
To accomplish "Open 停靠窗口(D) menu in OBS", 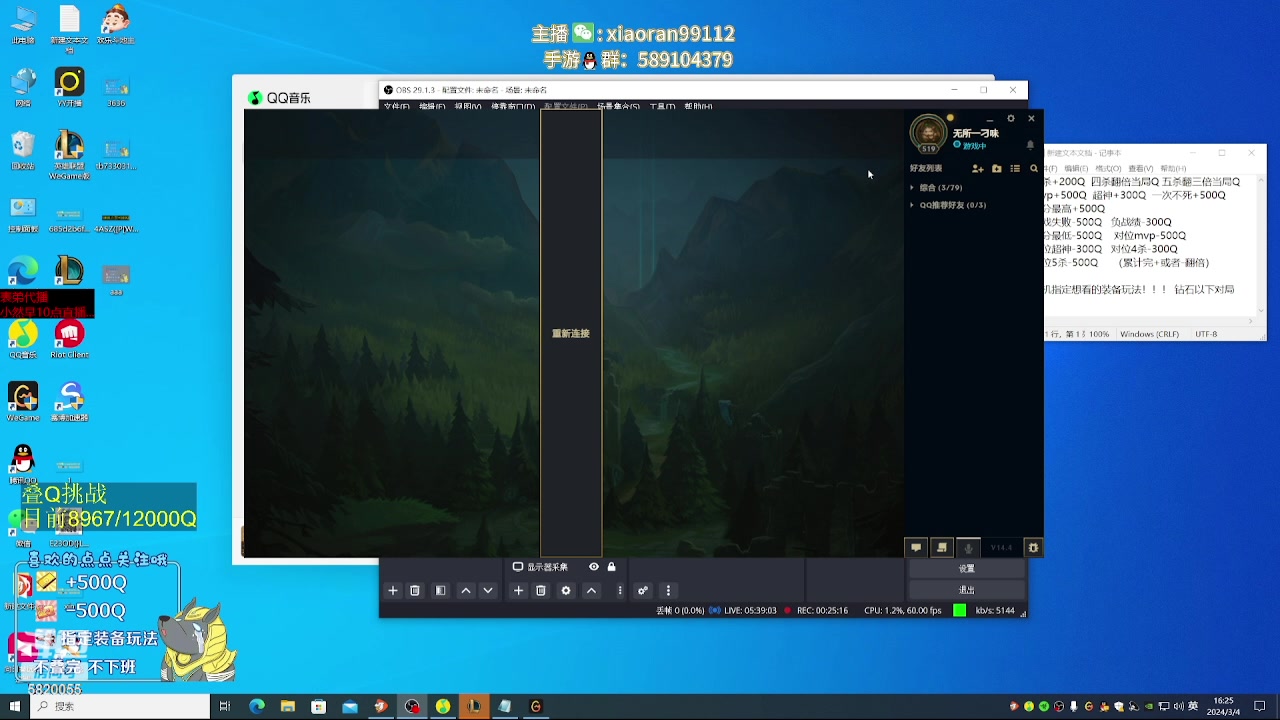I will tap(512, 106).
